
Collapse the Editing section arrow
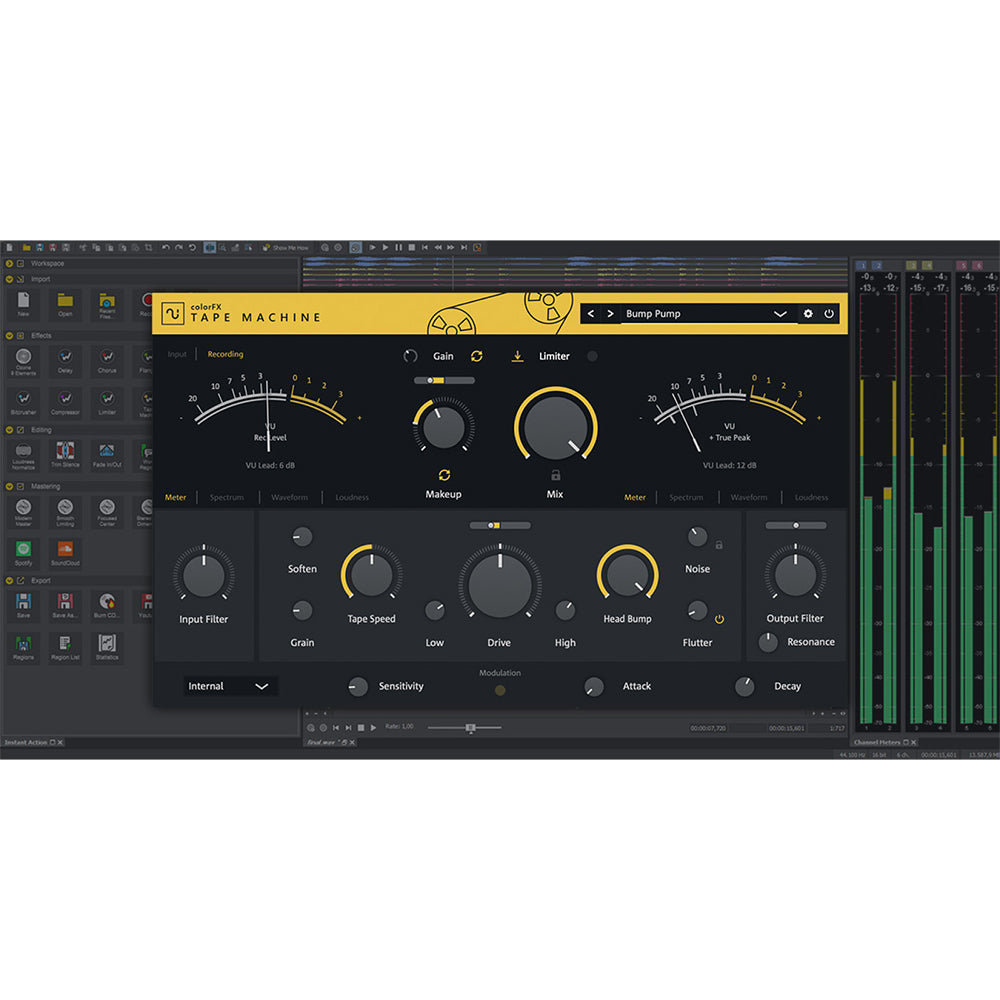9,430
